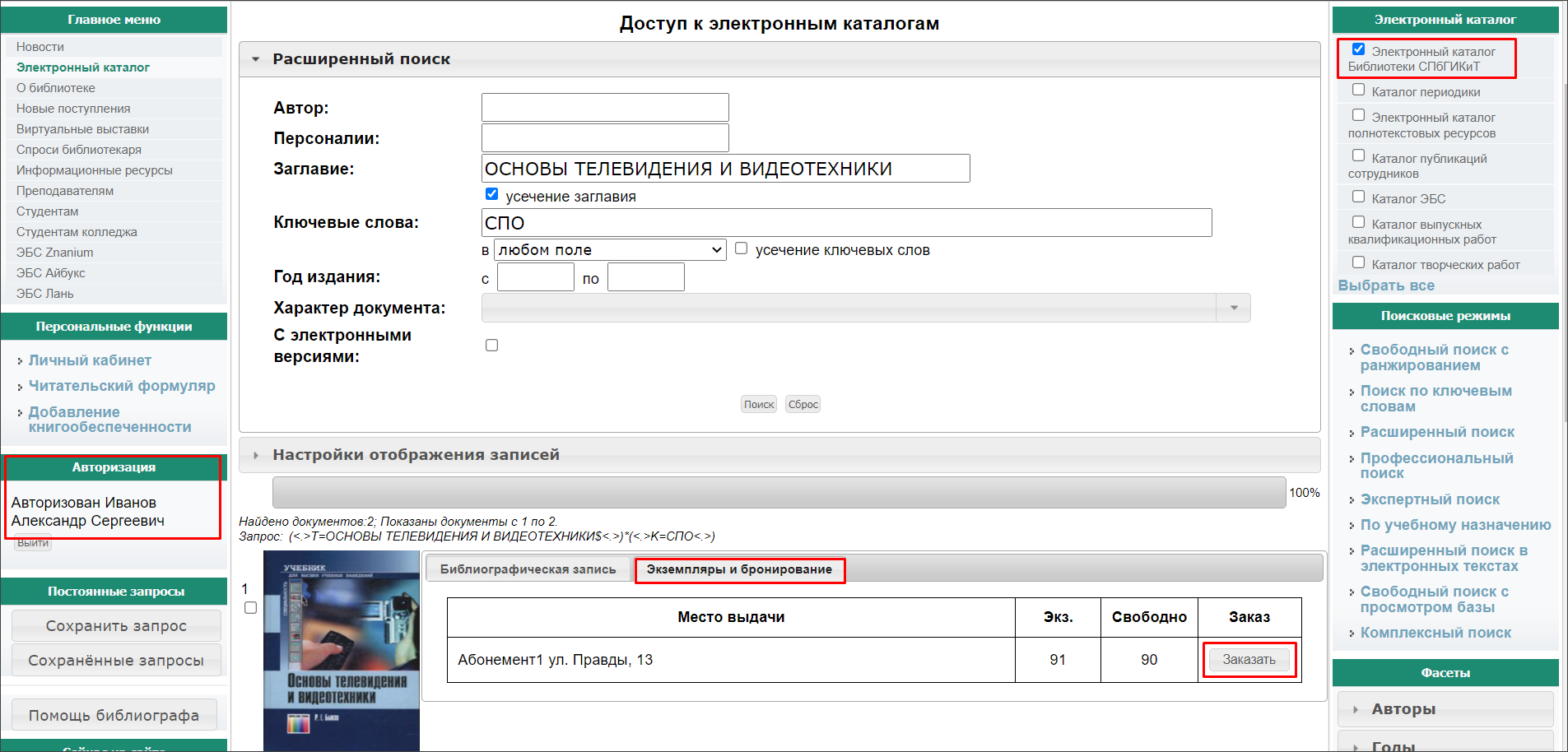The image size is (1568, 752).
Task: Switch to Библиографическая запись tab
Action: [x=528, y=569]
